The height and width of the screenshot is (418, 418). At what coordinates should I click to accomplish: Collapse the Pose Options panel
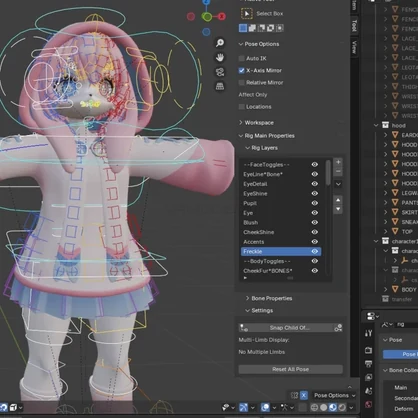pos(241,44)
